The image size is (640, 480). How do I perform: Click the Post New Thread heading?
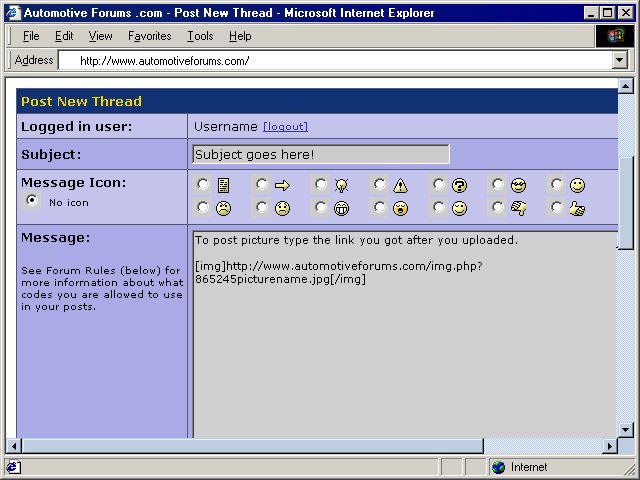click(81, 101)
